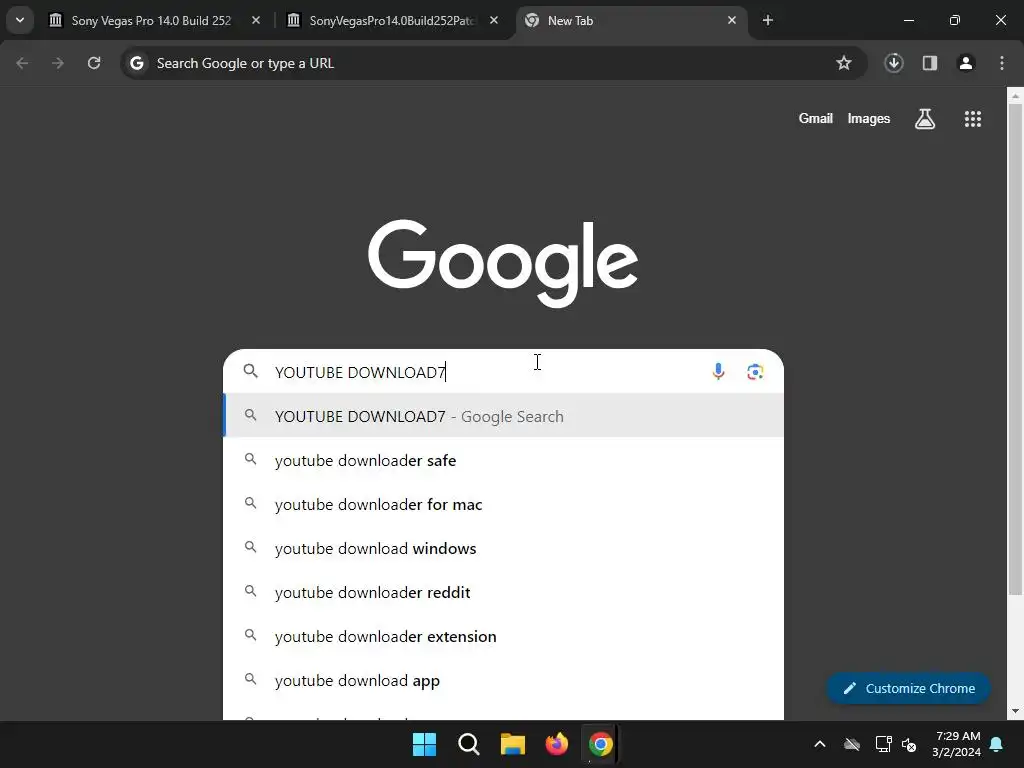
Task: Switch to SonyVegasPro14.0Build252Patch tab
Action: pyautogui.click(x=392, y=21)
